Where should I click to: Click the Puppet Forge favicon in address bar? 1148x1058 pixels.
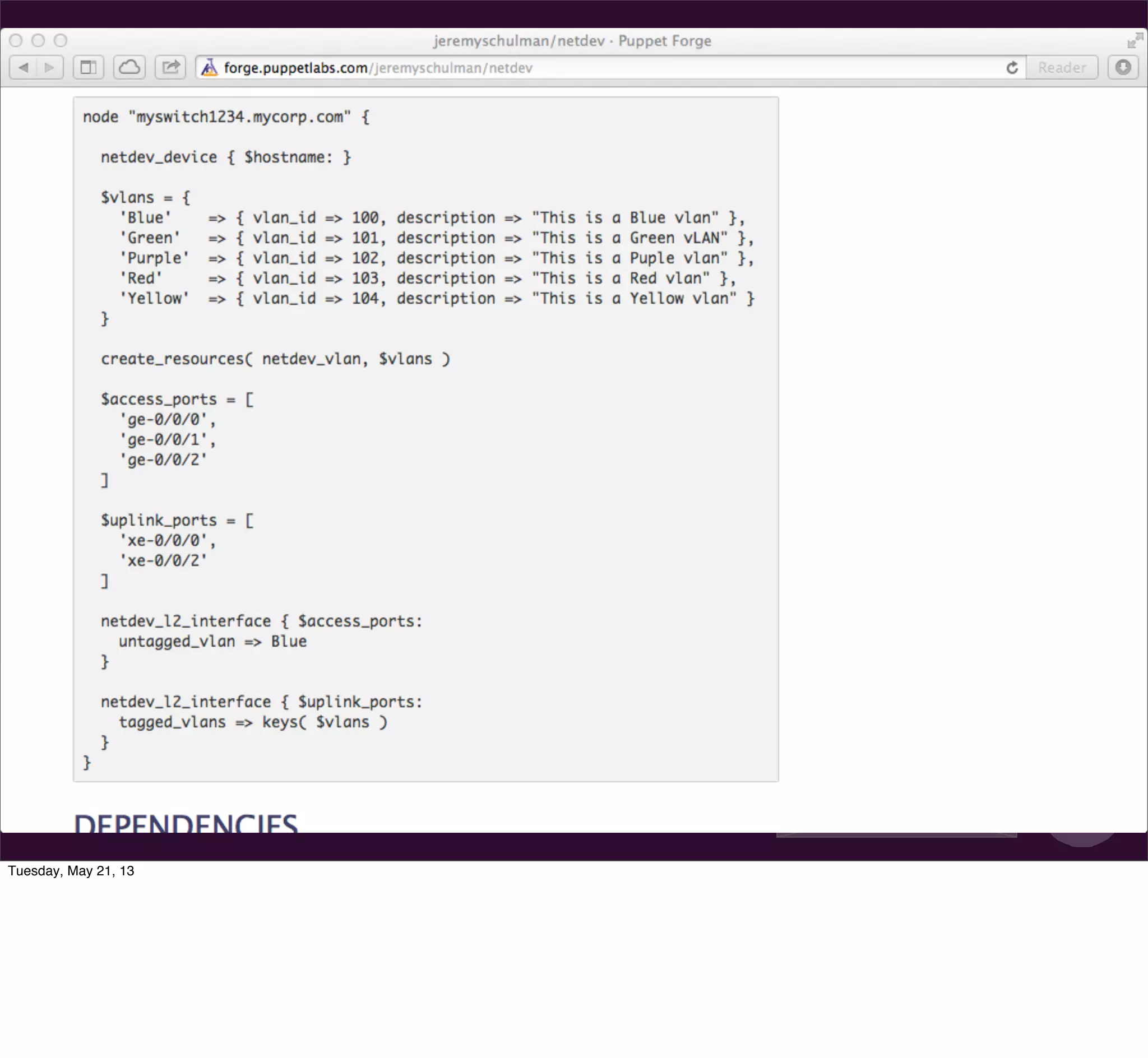[x=210, y=68]
